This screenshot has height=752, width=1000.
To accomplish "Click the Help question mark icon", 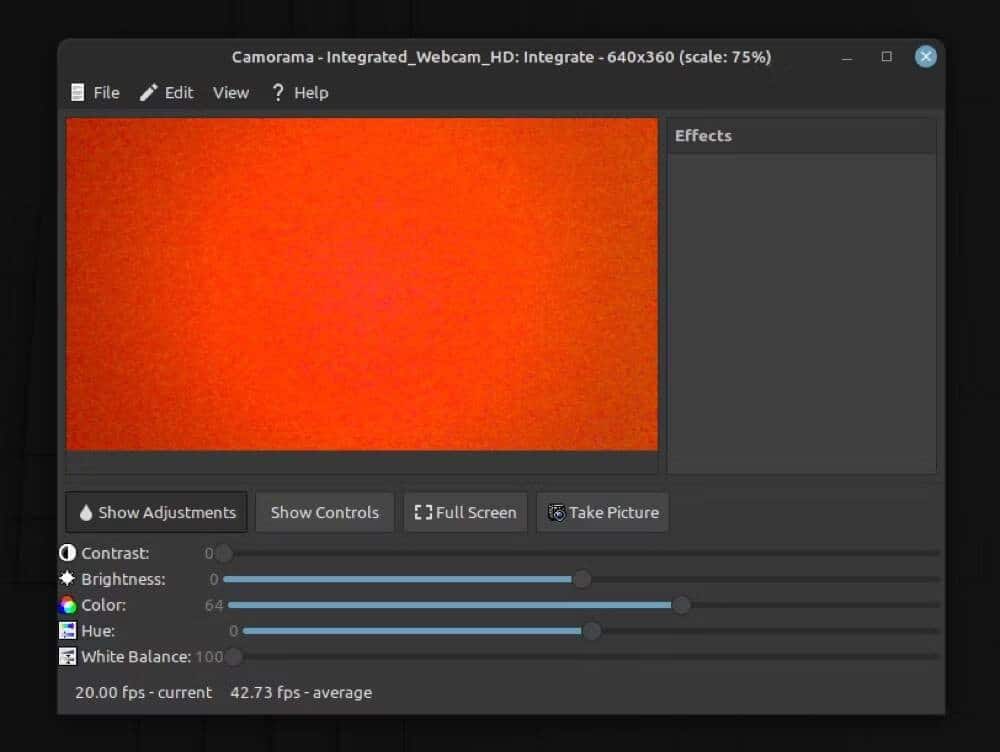I will tap(278, 93).
